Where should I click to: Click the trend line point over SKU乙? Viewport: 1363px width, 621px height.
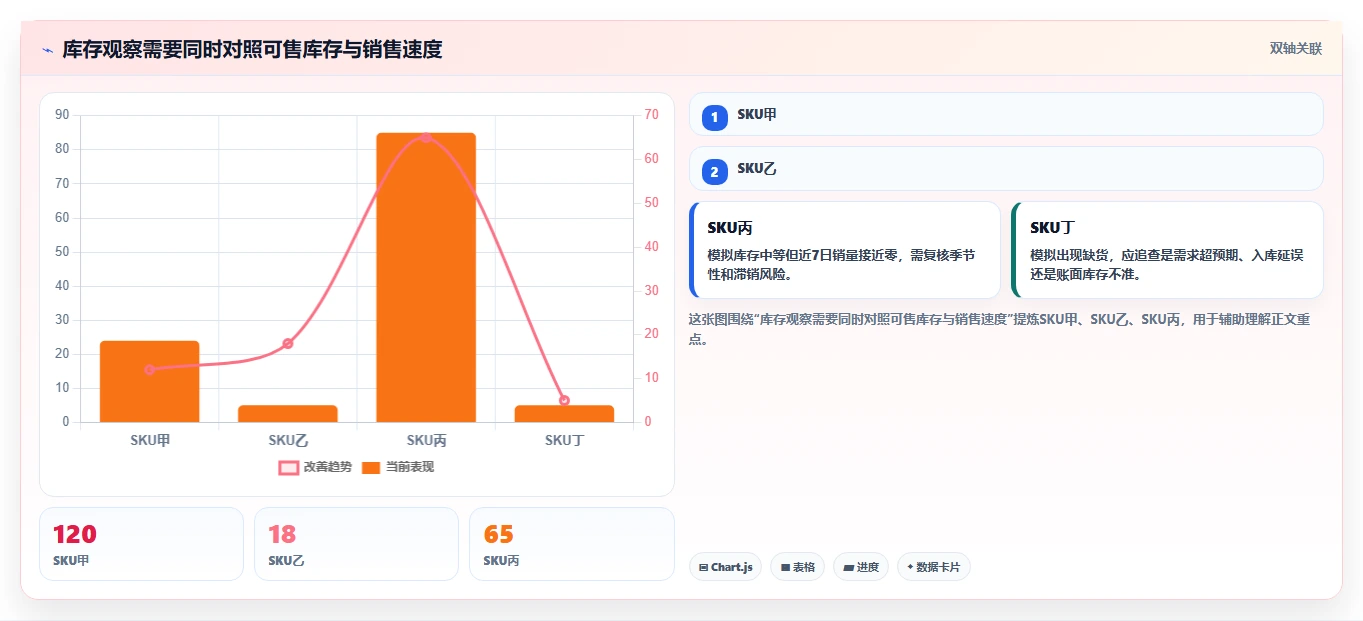288,343
